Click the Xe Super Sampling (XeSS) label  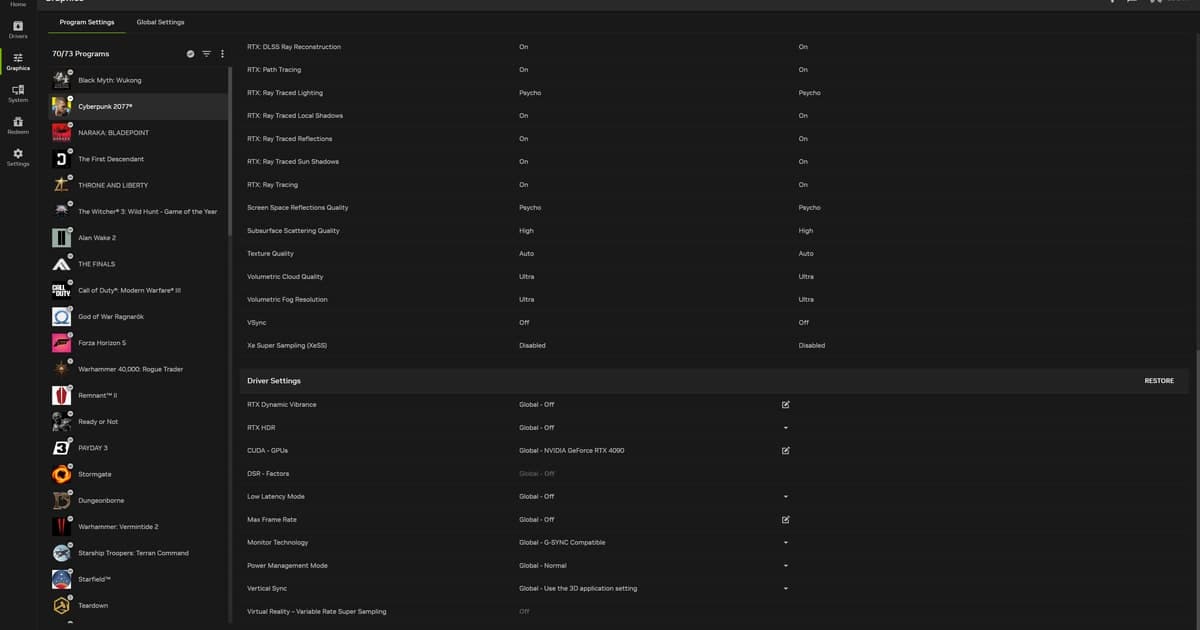point(287,346)
